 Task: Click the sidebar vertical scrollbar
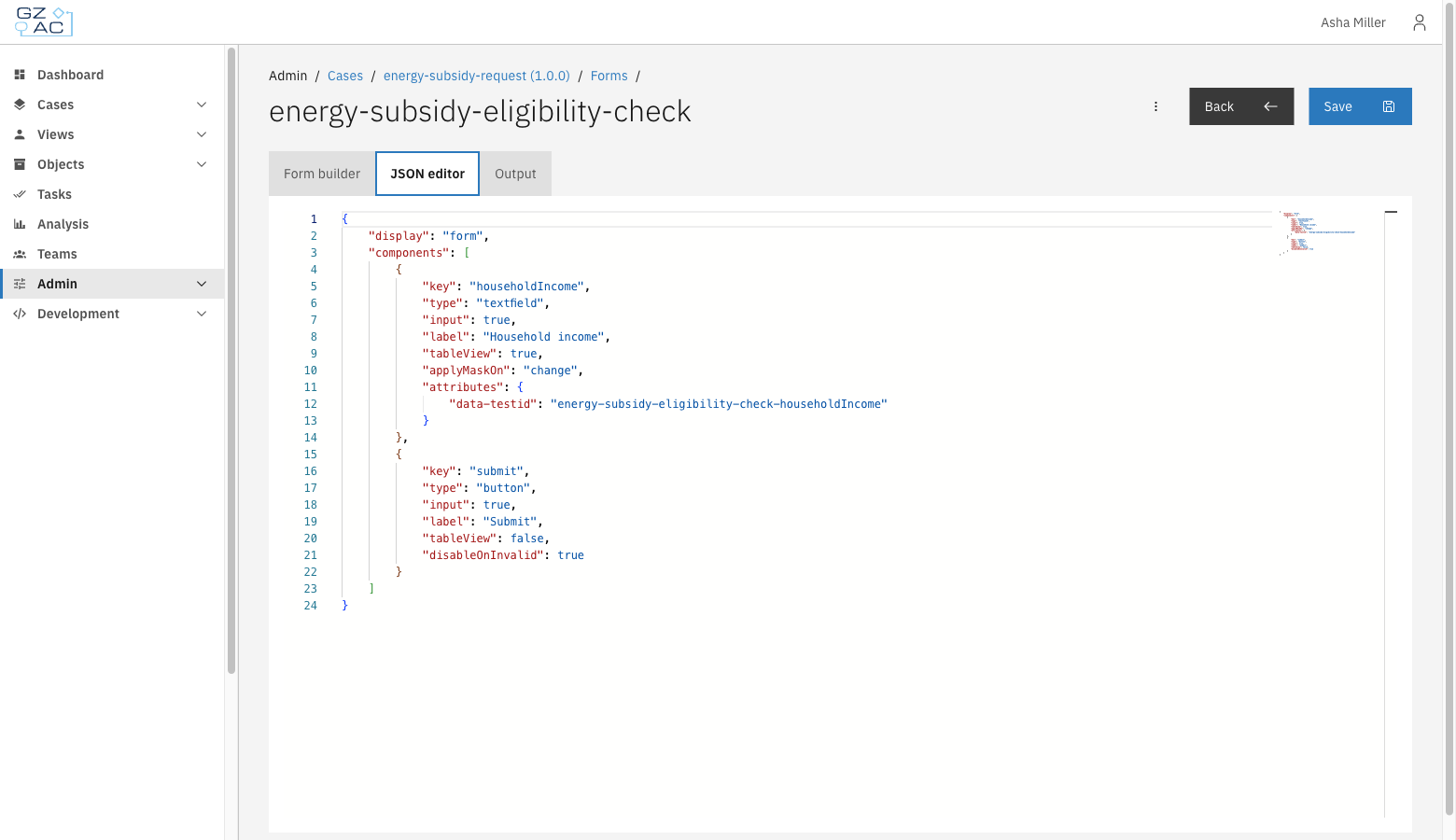click(231, 360)
